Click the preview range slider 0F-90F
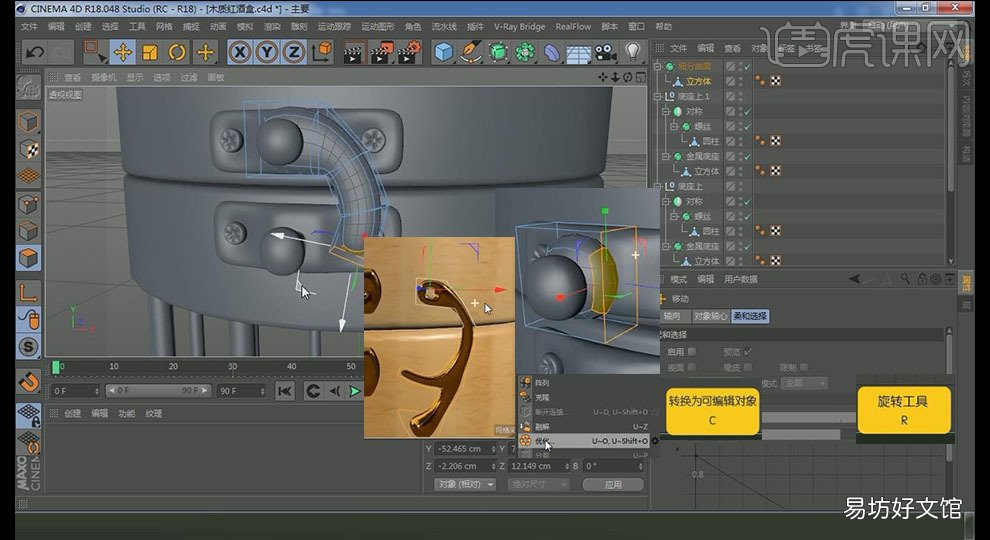The image size is (990, 540). coord(157,391)
